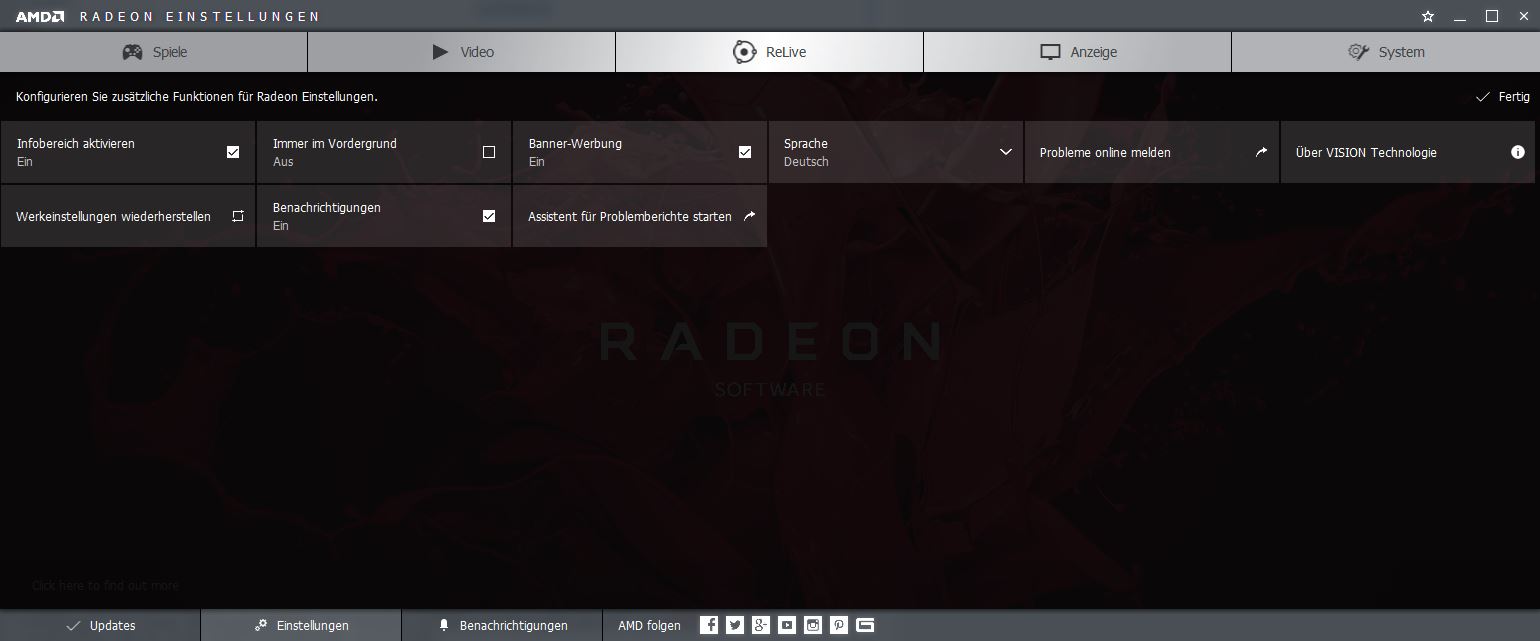
Task: Open AMD Pinterest icon
Action: point(839,625)
